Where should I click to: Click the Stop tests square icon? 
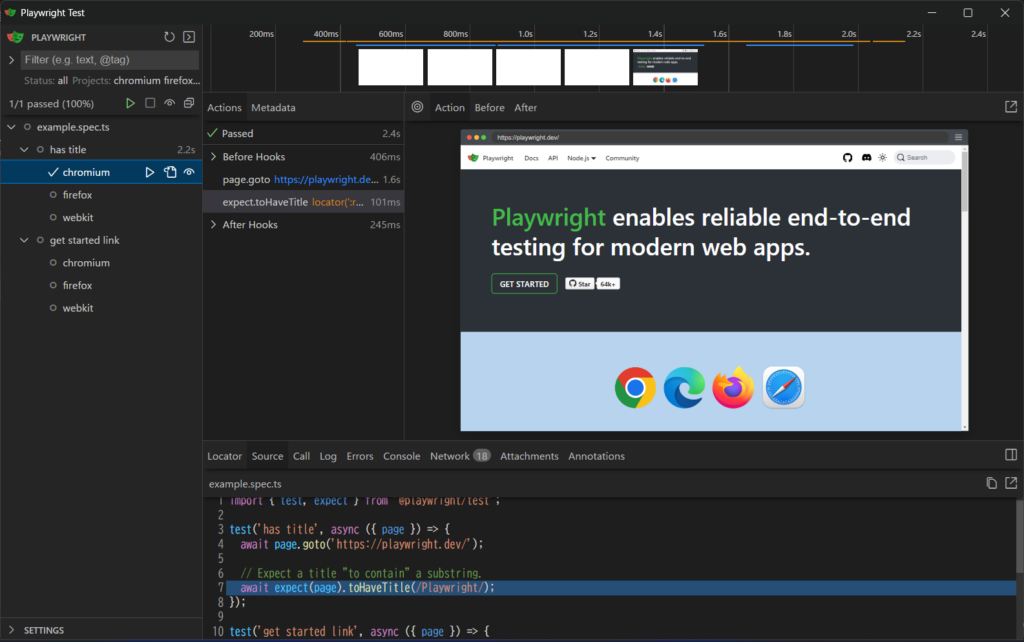pyautogui.click(x=150, y=104)
